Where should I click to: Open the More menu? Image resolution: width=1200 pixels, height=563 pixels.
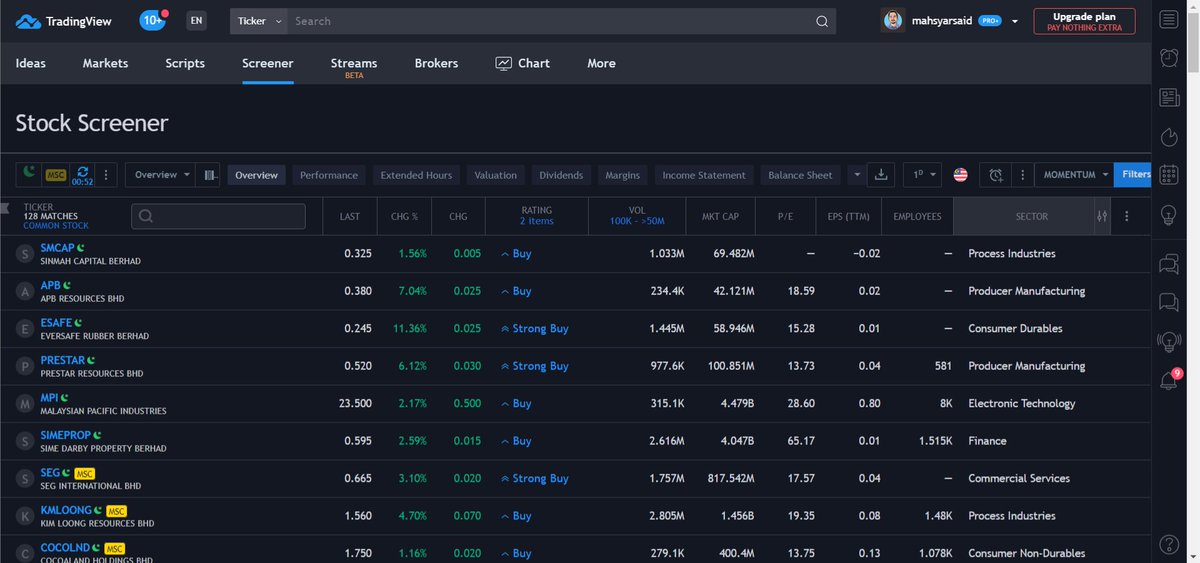[601, 63]
